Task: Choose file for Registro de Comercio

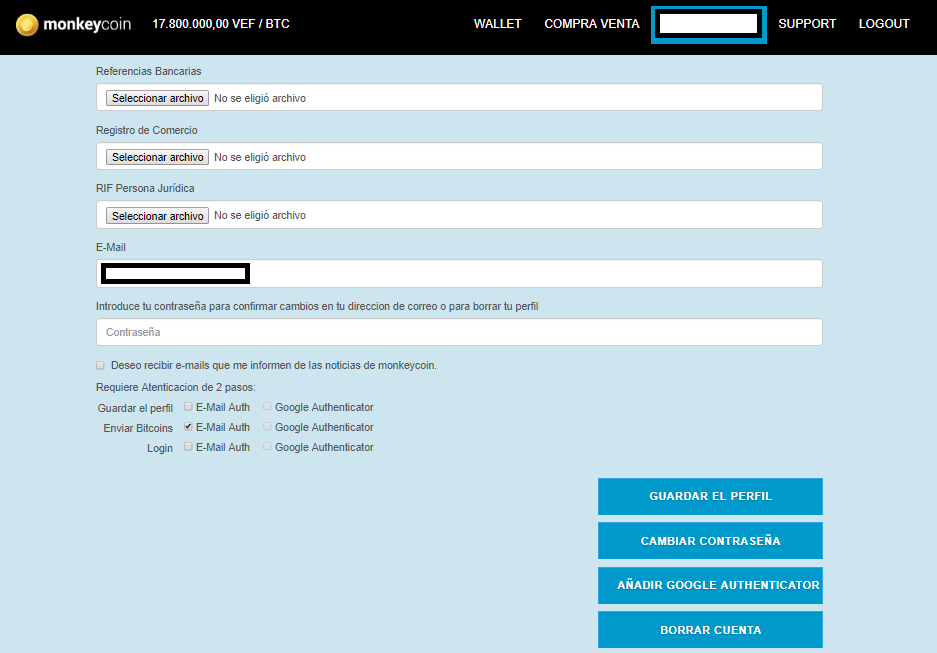Action: coord(158,157)
